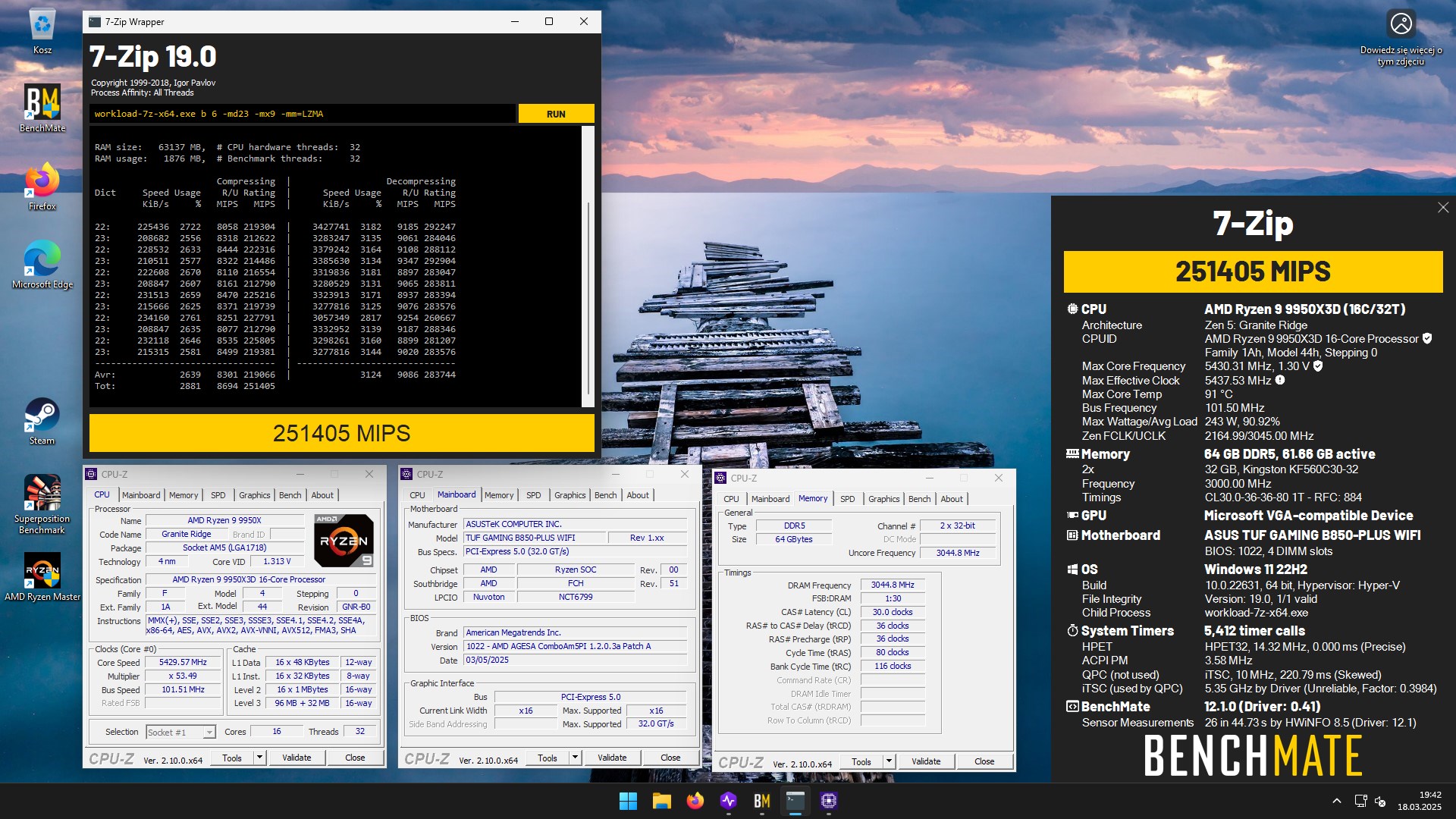This screenshot has height=819, width=1456.
Task: Select the DRAM Frequency value 3044.8 MHz
Action: pos(893,585)
